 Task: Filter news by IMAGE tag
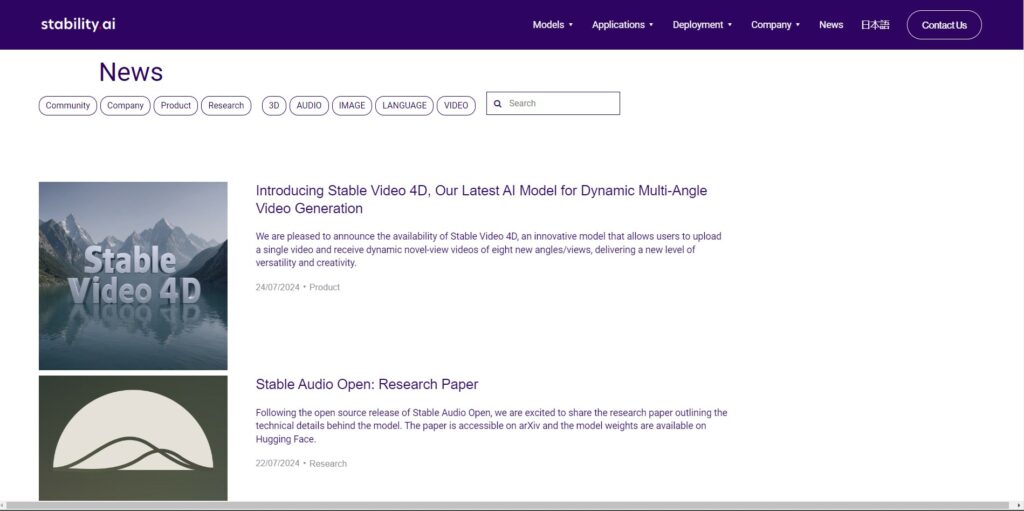pos(352,105)
